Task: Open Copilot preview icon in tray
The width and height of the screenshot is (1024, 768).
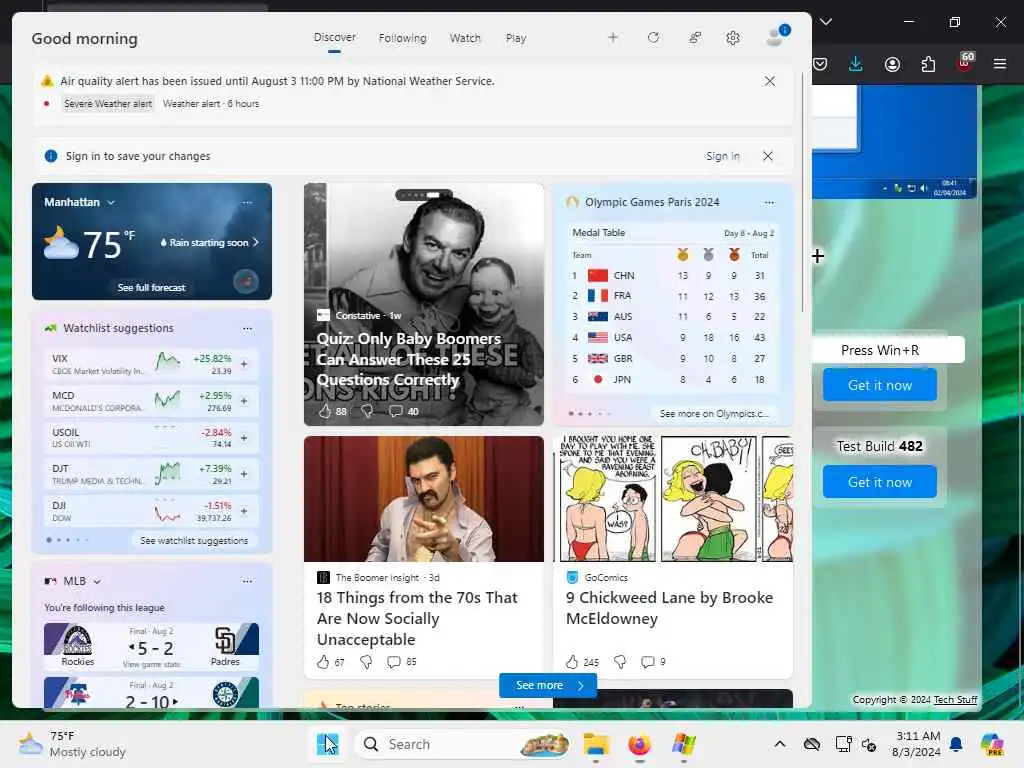Action: 992,744
